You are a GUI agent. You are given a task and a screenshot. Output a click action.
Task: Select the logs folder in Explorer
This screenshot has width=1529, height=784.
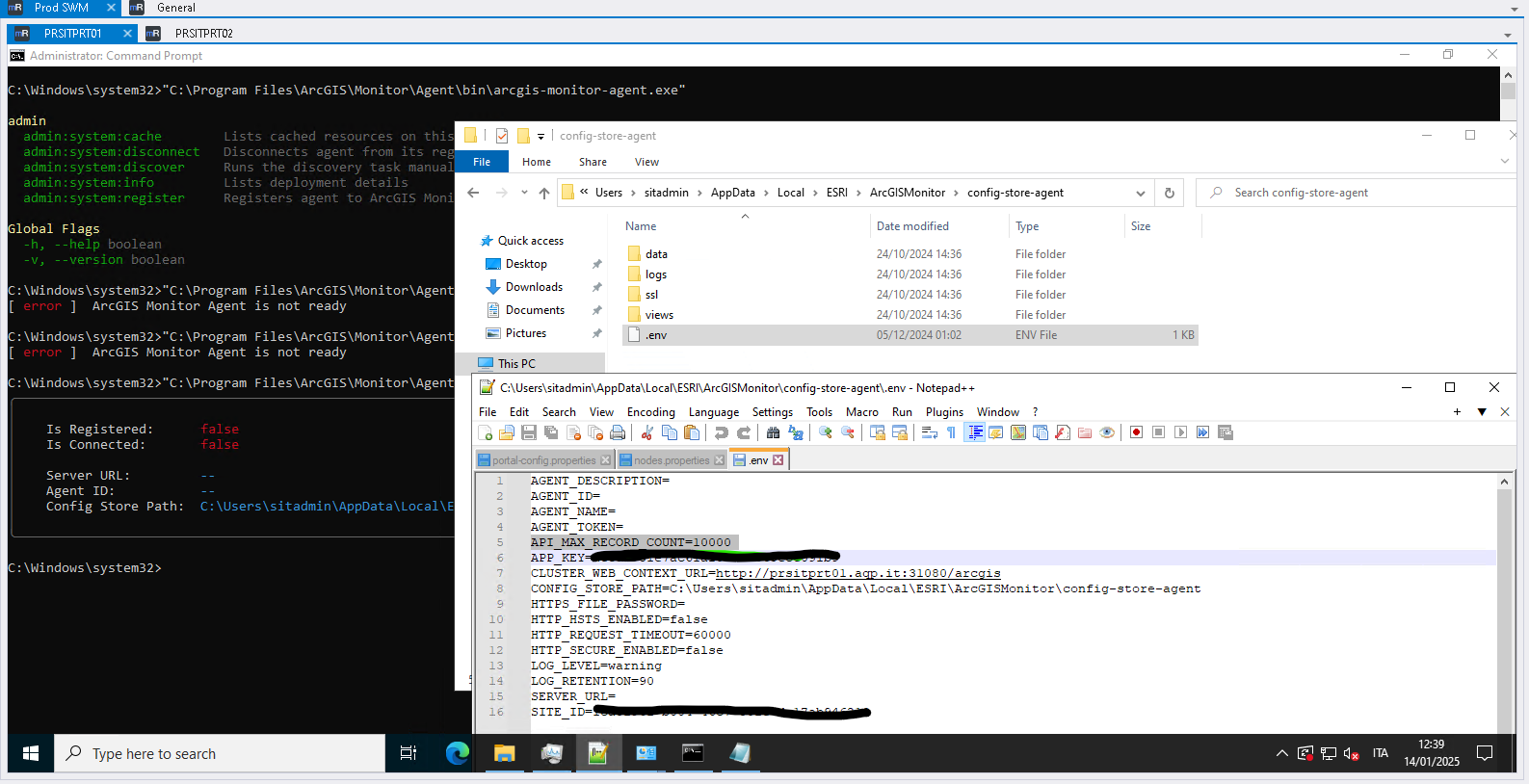[x=656, y=274]
